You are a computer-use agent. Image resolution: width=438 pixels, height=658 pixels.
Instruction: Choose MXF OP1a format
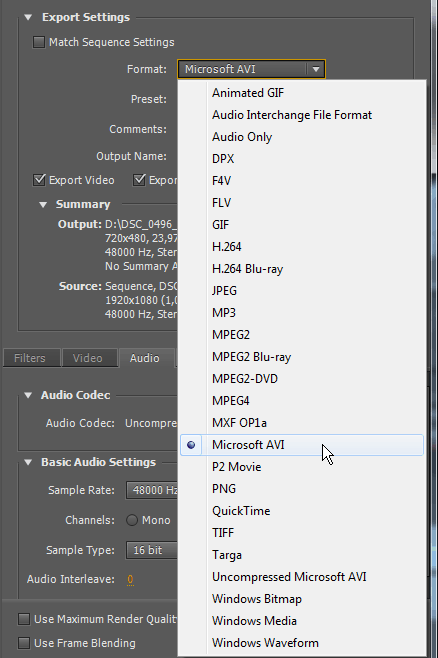point(302,423)
